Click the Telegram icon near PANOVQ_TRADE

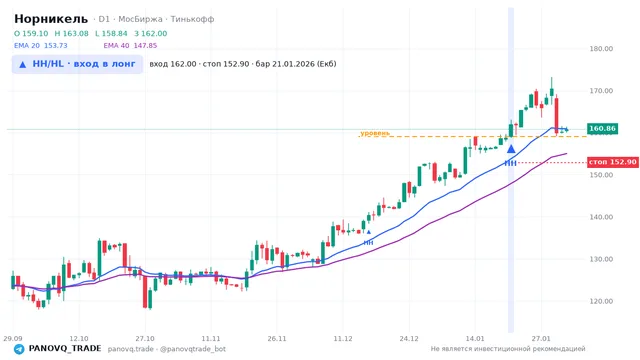pos(19,349)
